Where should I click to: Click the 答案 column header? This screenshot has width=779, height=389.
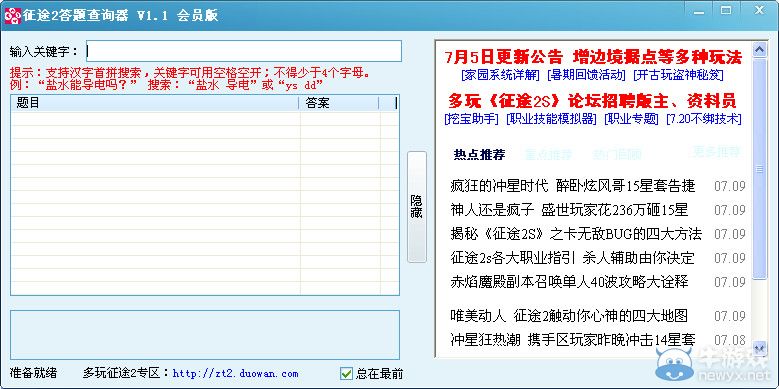coord(339,103)
